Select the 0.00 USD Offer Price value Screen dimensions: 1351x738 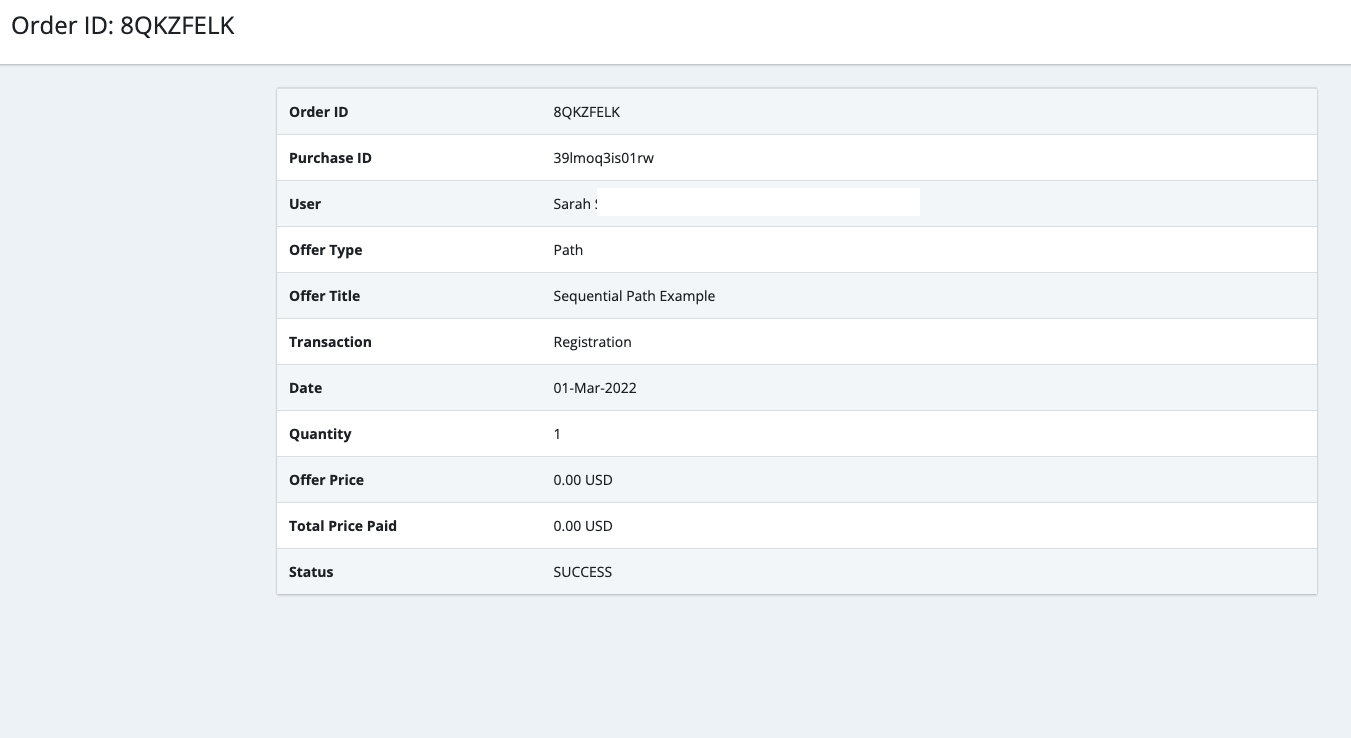click(x=582, y=480)
